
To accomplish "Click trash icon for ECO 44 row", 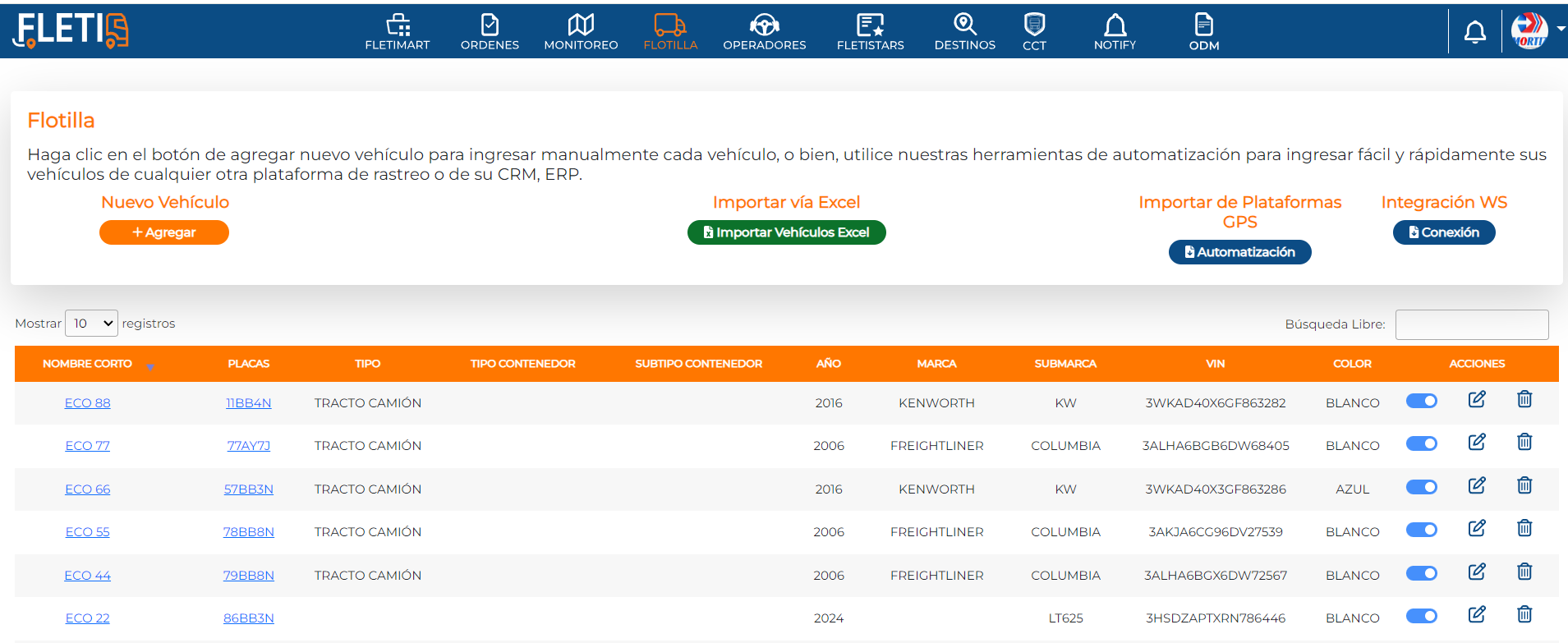I will click(1524, 572).
